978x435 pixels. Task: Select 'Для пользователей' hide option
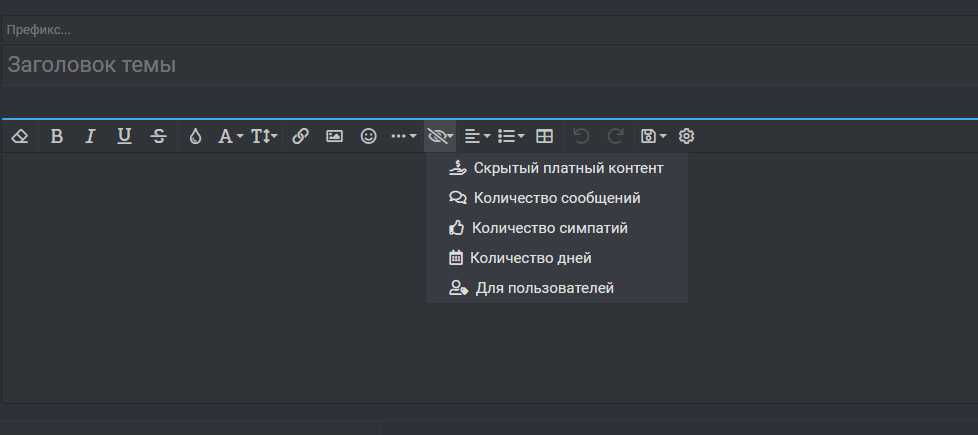[544, 288]
